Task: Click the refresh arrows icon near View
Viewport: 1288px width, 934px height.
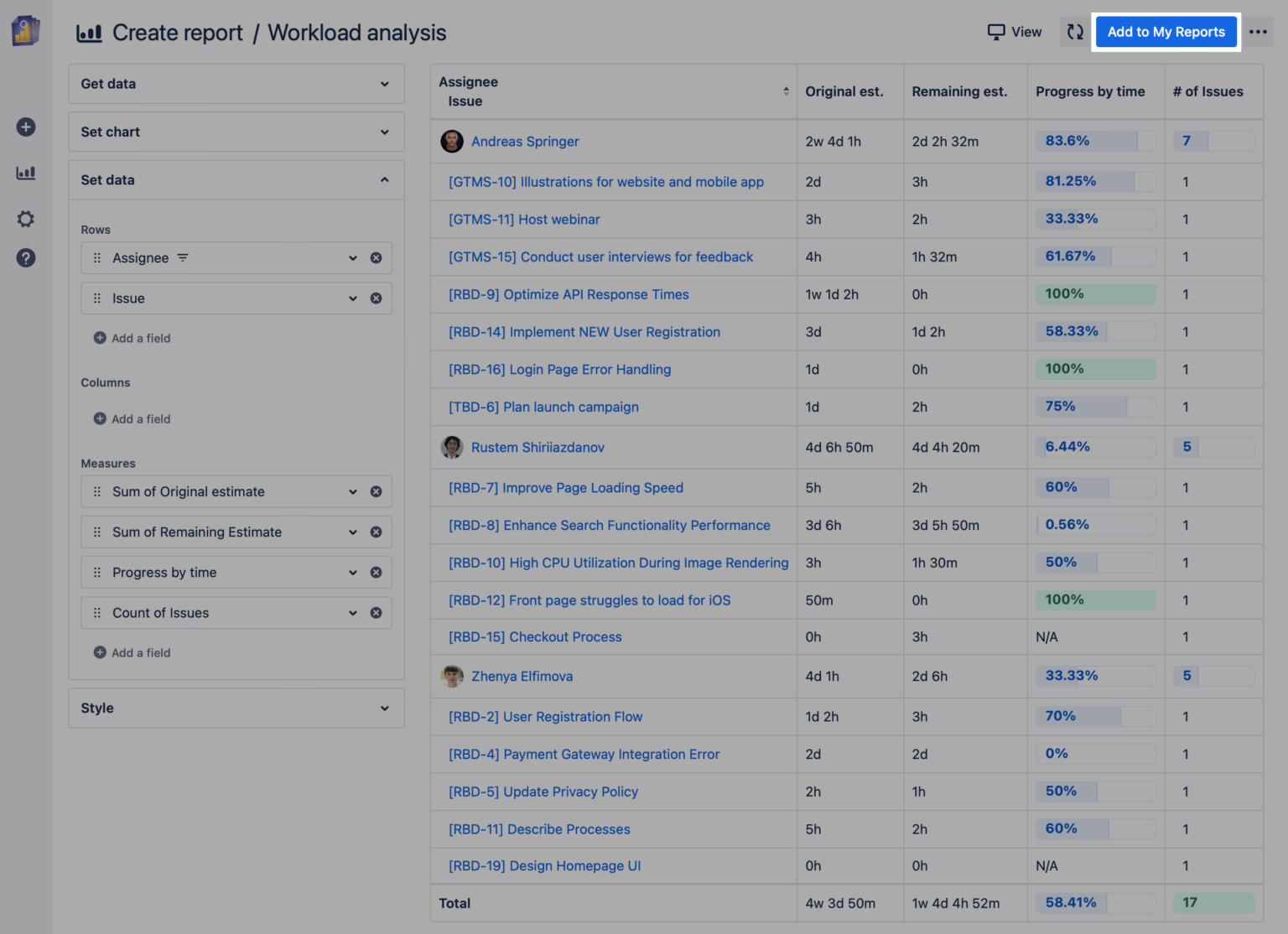Action: tap(1075, 32)
